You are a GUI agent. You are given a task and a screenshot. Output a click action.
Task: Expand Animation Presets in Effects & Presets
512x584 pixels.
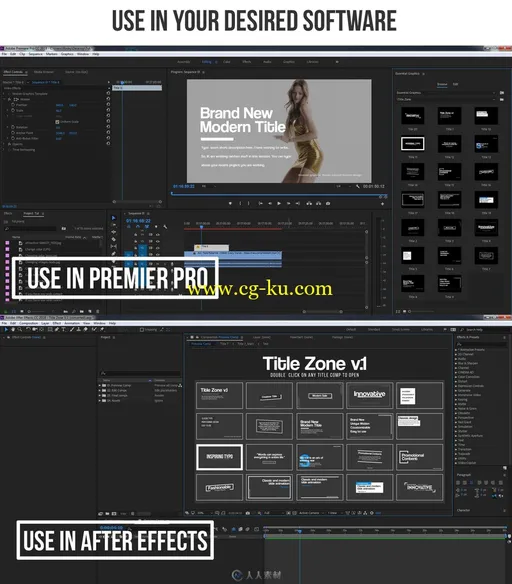pyautogui.click(x=456, y=350)
